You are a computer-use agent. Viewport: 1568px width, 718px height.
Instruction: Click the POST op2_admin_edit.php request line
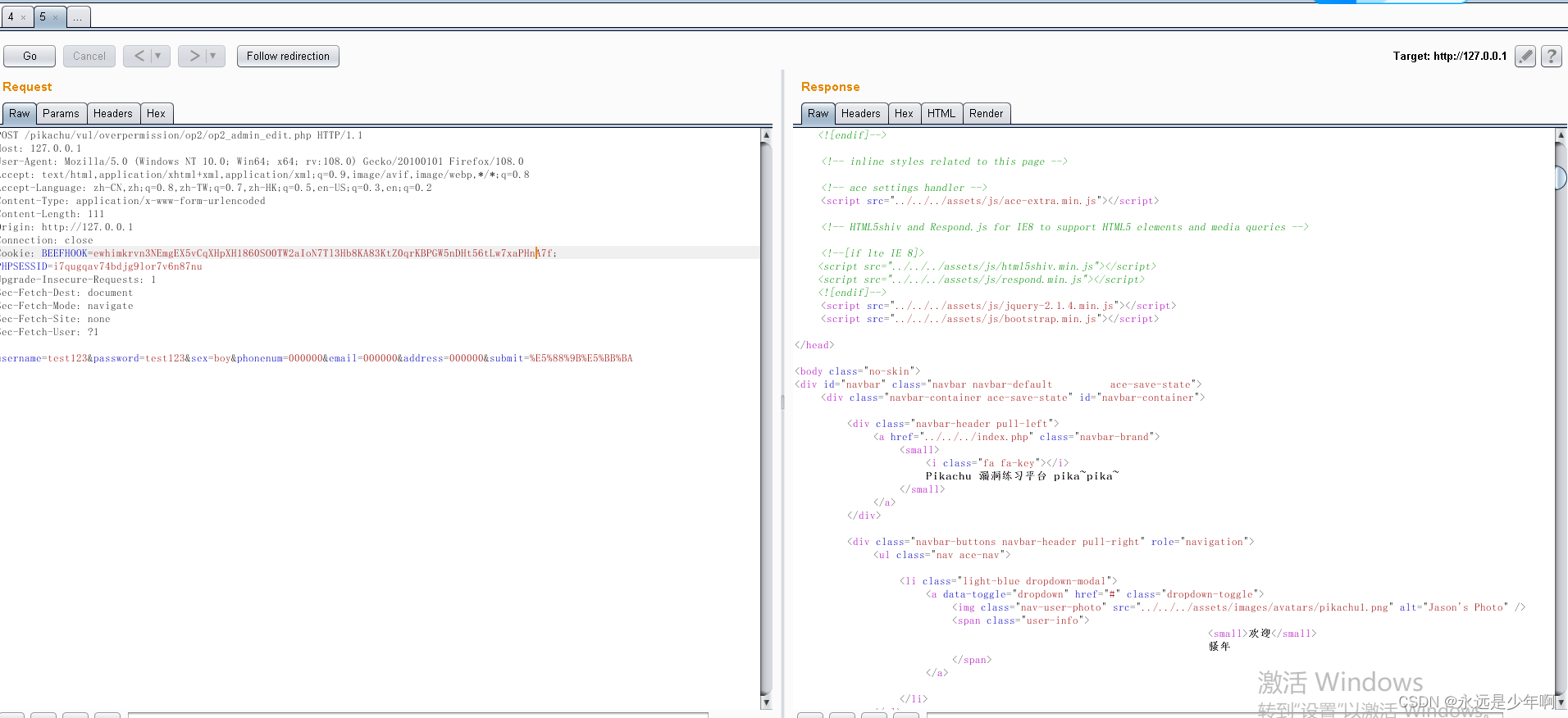click(181, 135)
